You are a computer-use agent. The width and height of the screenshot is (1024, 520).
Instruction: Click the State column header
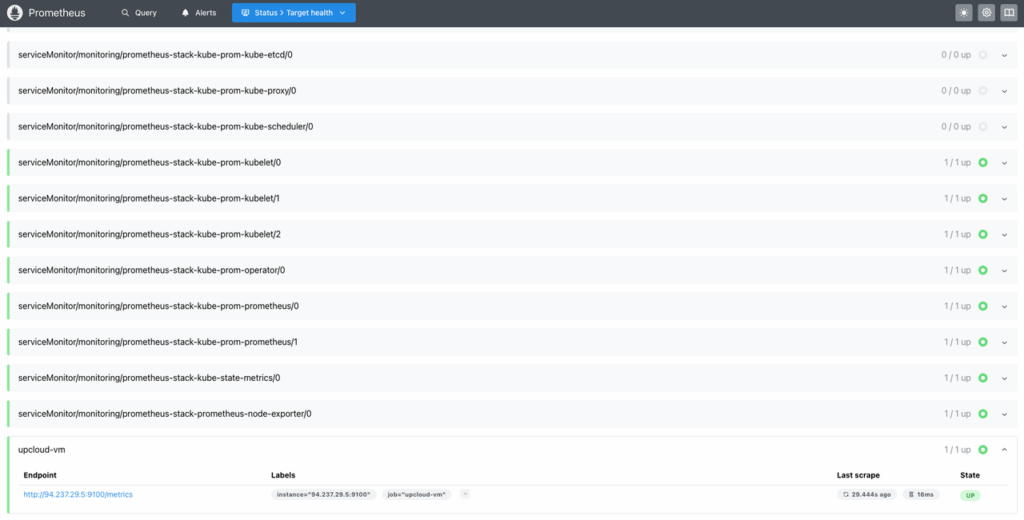point(970,475)
